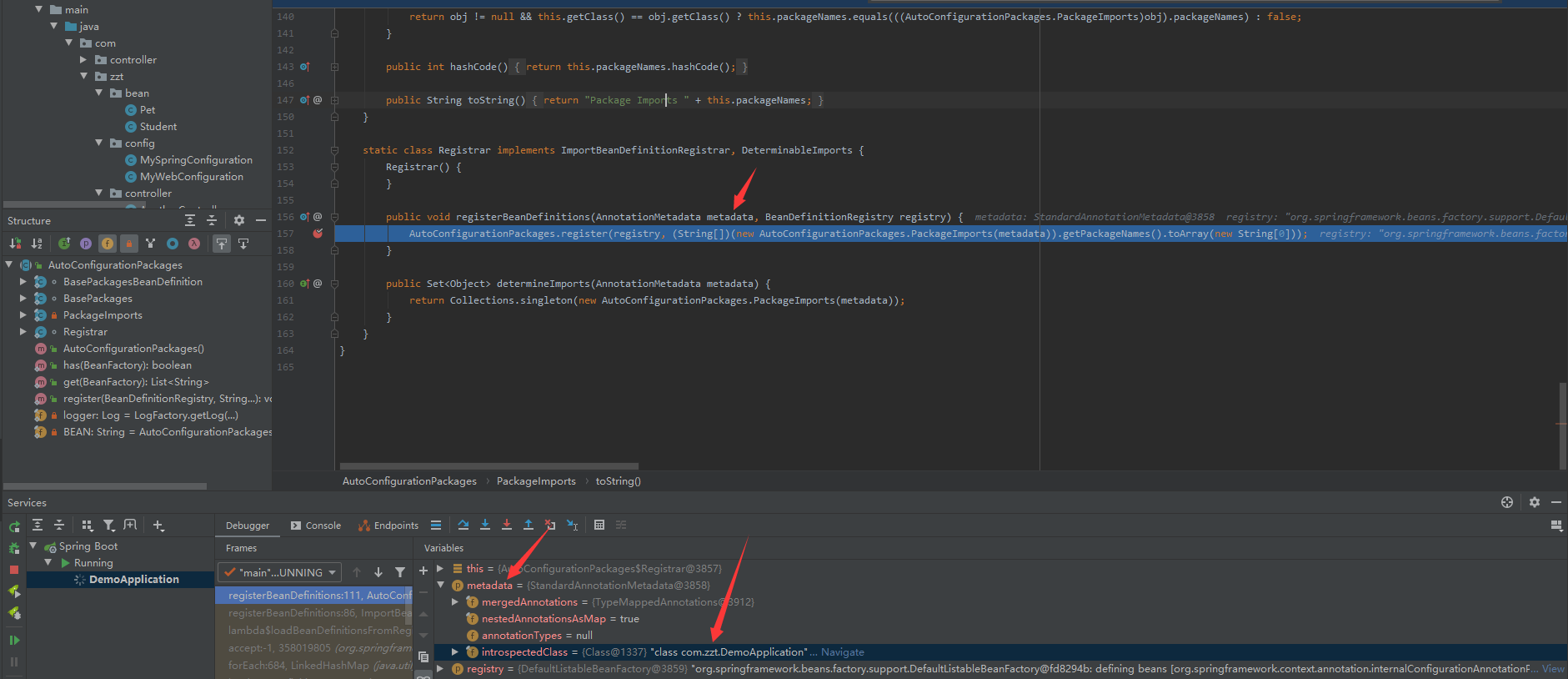Viewport: 1568px width, 679px height.
Task: Restore Services layout icon at right
Action: coord(1556,525)
